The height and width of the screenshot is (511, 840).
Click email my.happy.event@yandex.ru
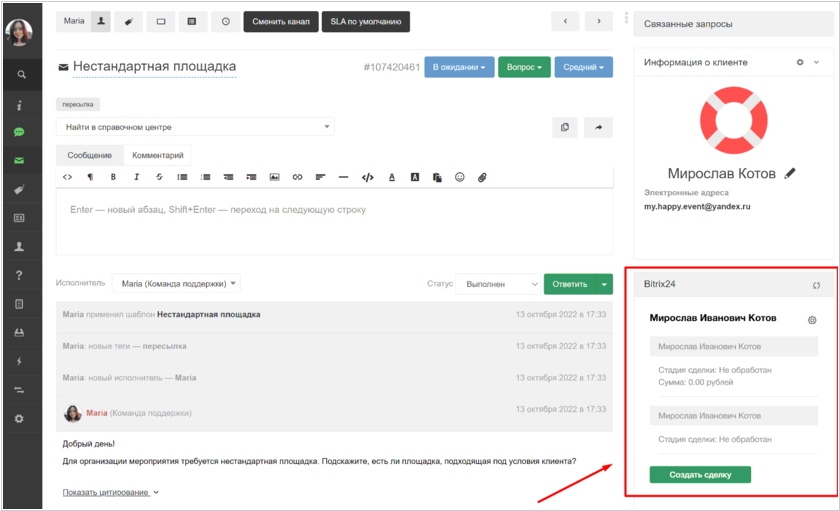click(697, 206)
